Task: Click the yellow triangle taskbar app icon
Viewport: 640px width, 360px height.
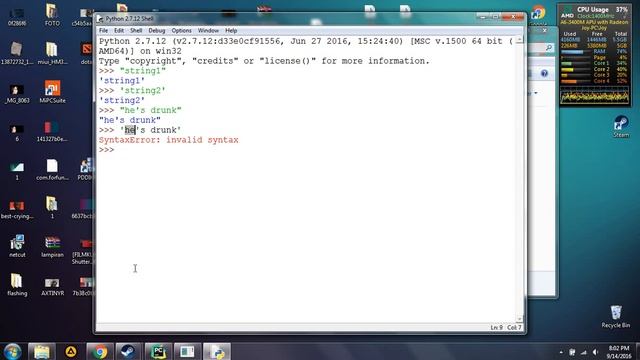Action: [71, 351]
